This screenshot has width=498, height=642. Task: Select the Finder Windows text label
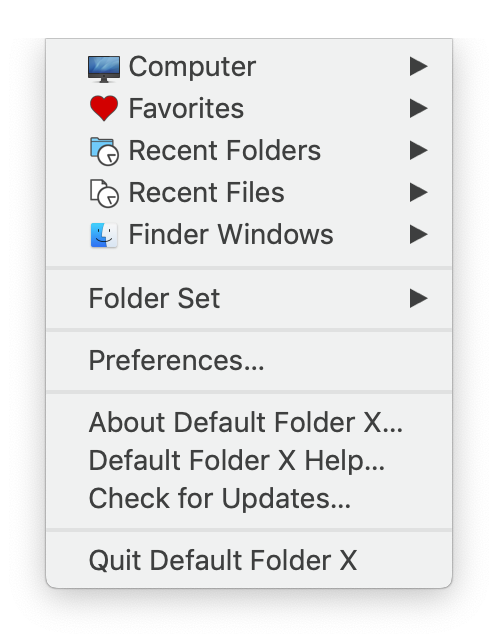tap(231, 234)
